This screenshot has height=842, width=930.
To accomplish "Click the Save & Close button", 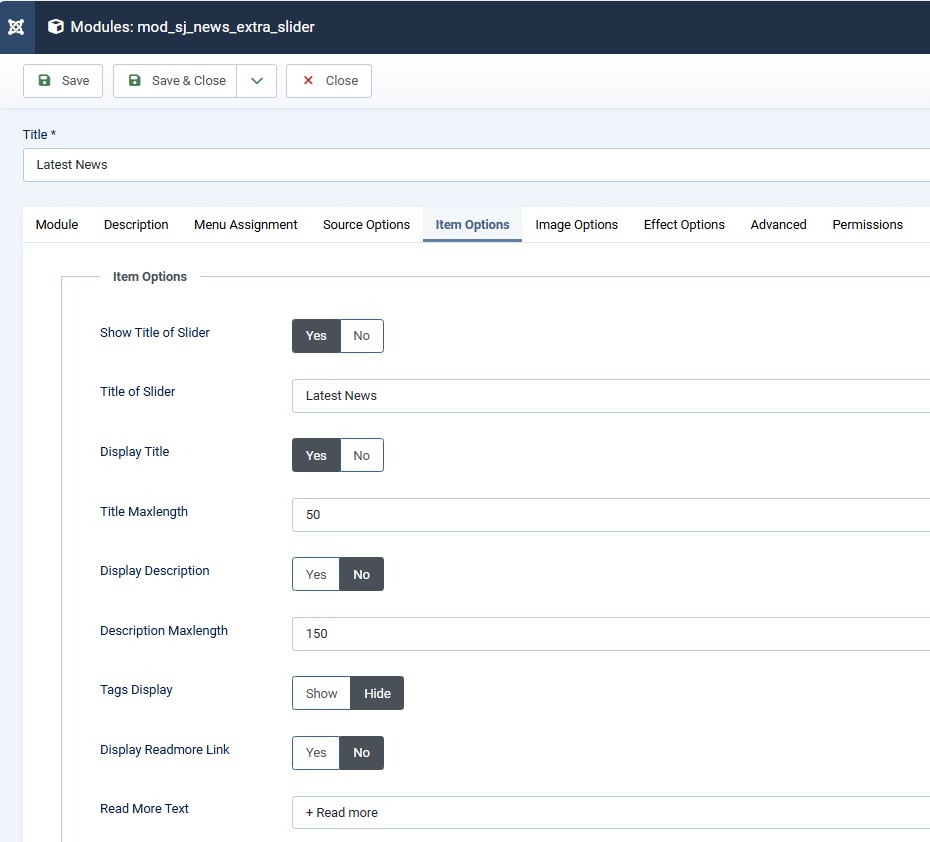I will pyautogui.click(x=176, y=81).
